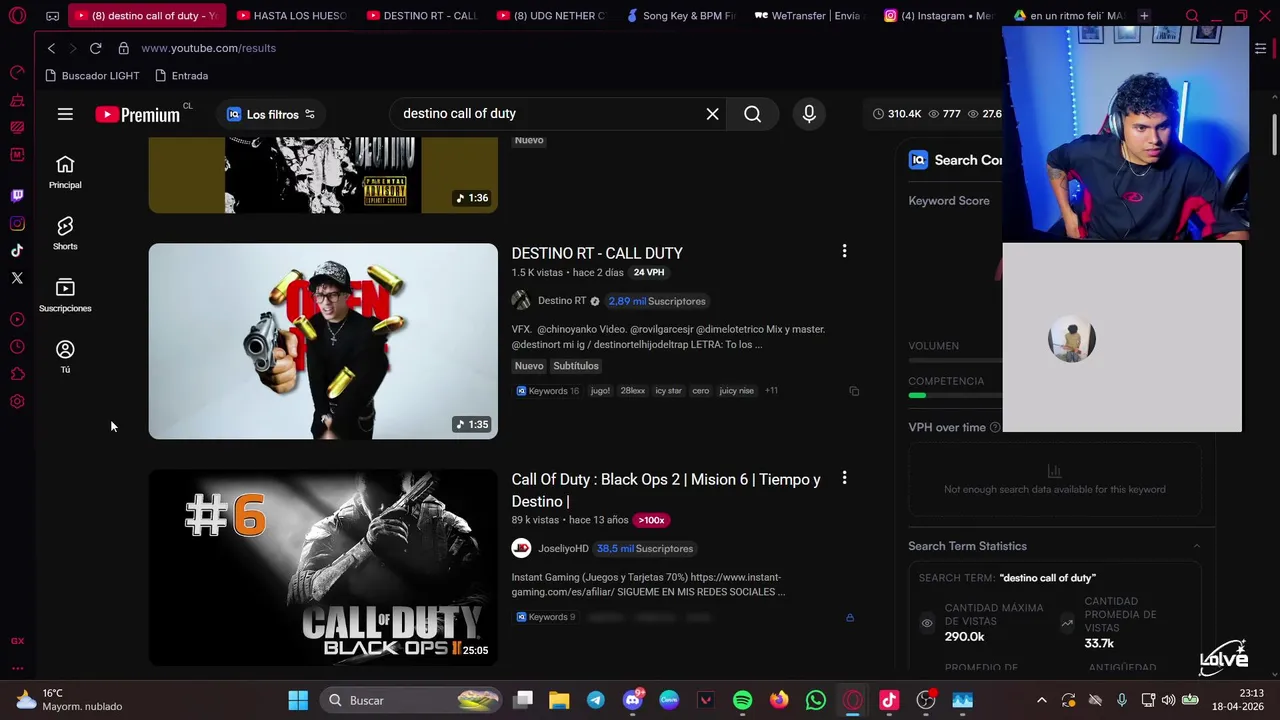This screenshot has height=720, width=1280.
Task: Show hidden system tray icons chevron
Action: [x=1041, y=700]
